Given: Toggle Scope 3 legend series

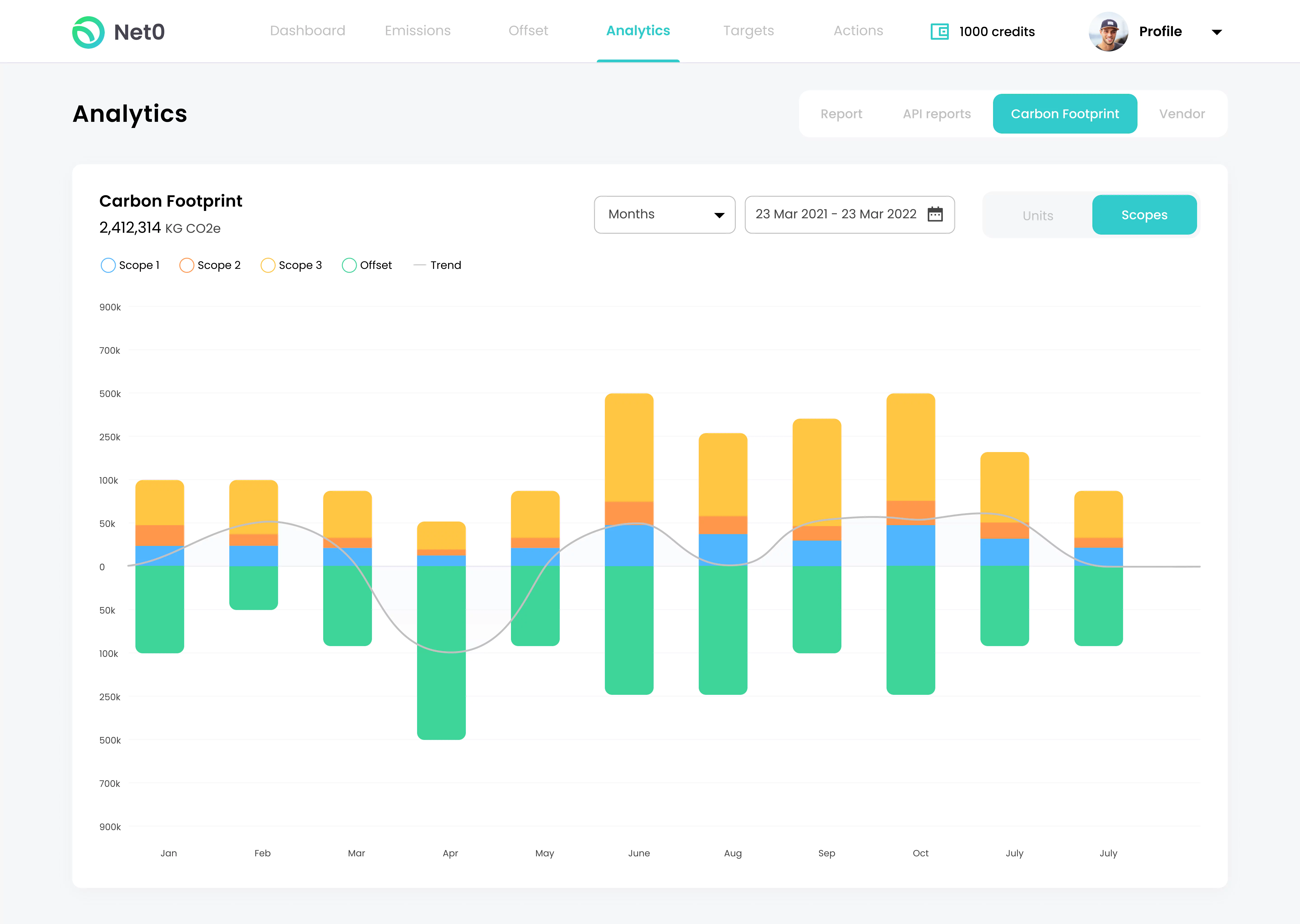Looking at the screenshot, I should click(x=291, y=265).
